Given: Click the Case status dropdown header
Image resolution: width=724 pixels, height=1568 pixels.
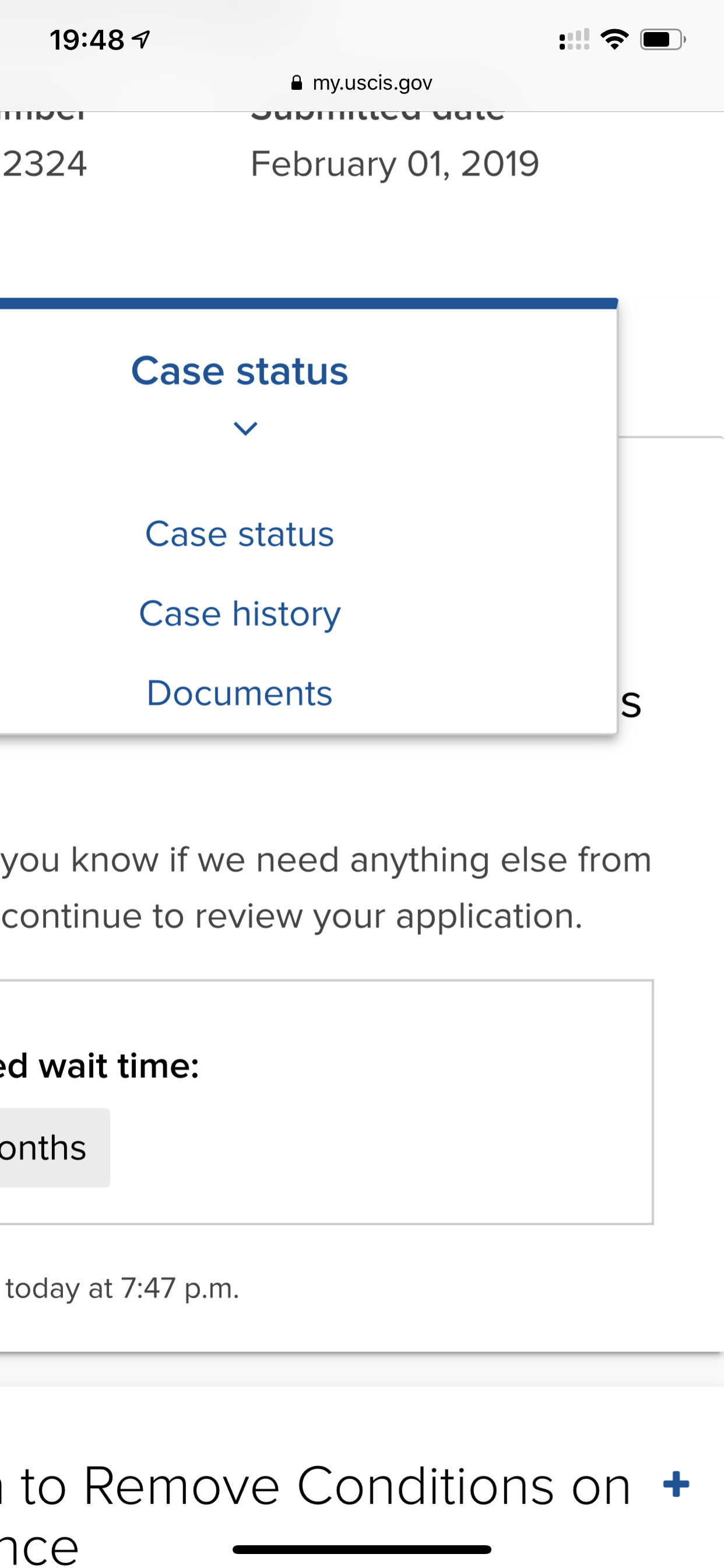Looking at the screenshot, I should pos(240,370).
